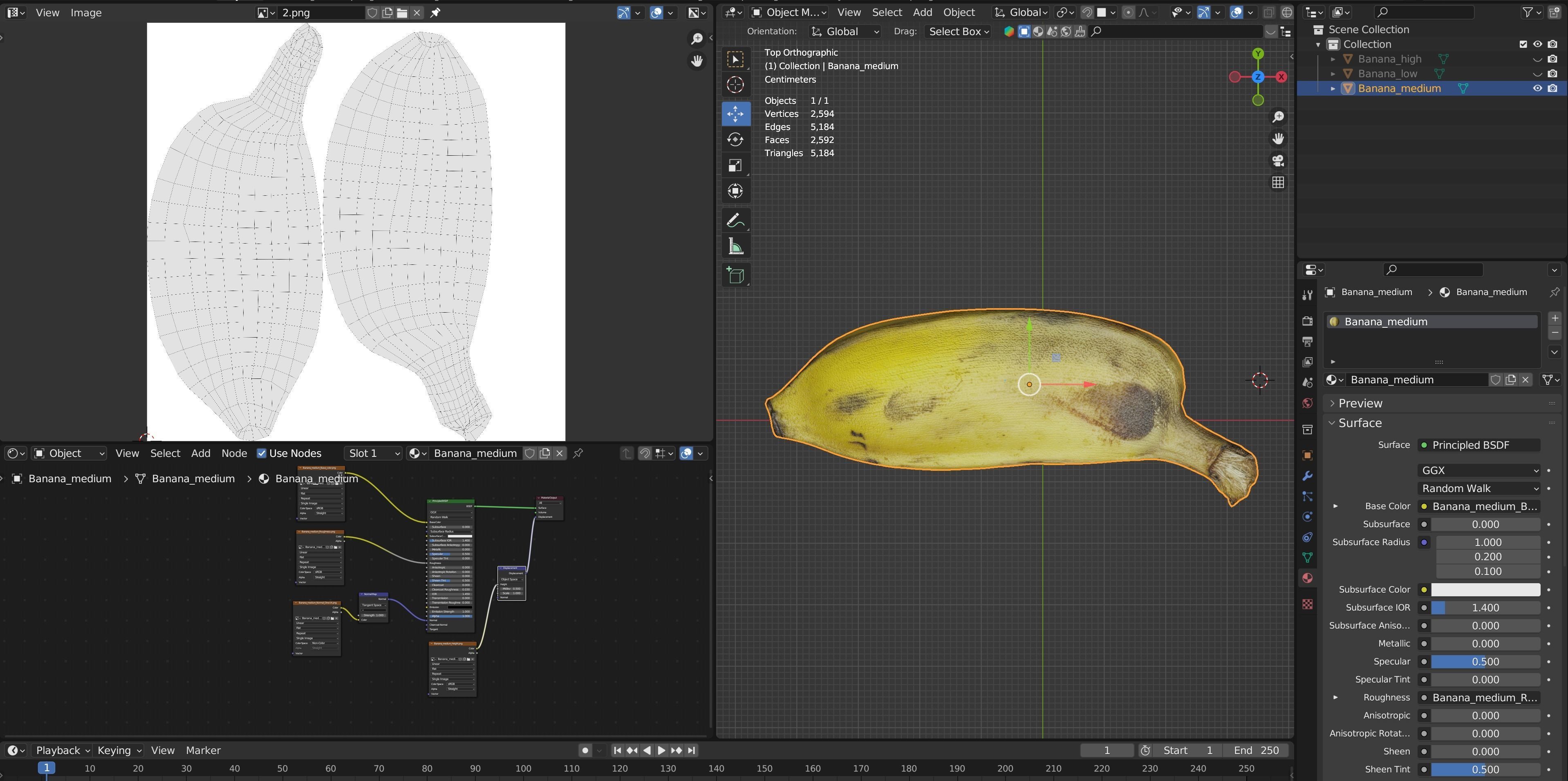Click the Subsurface Color white swatch
This screenshot has width=1568, height=781.
[x=1485, y=590]
